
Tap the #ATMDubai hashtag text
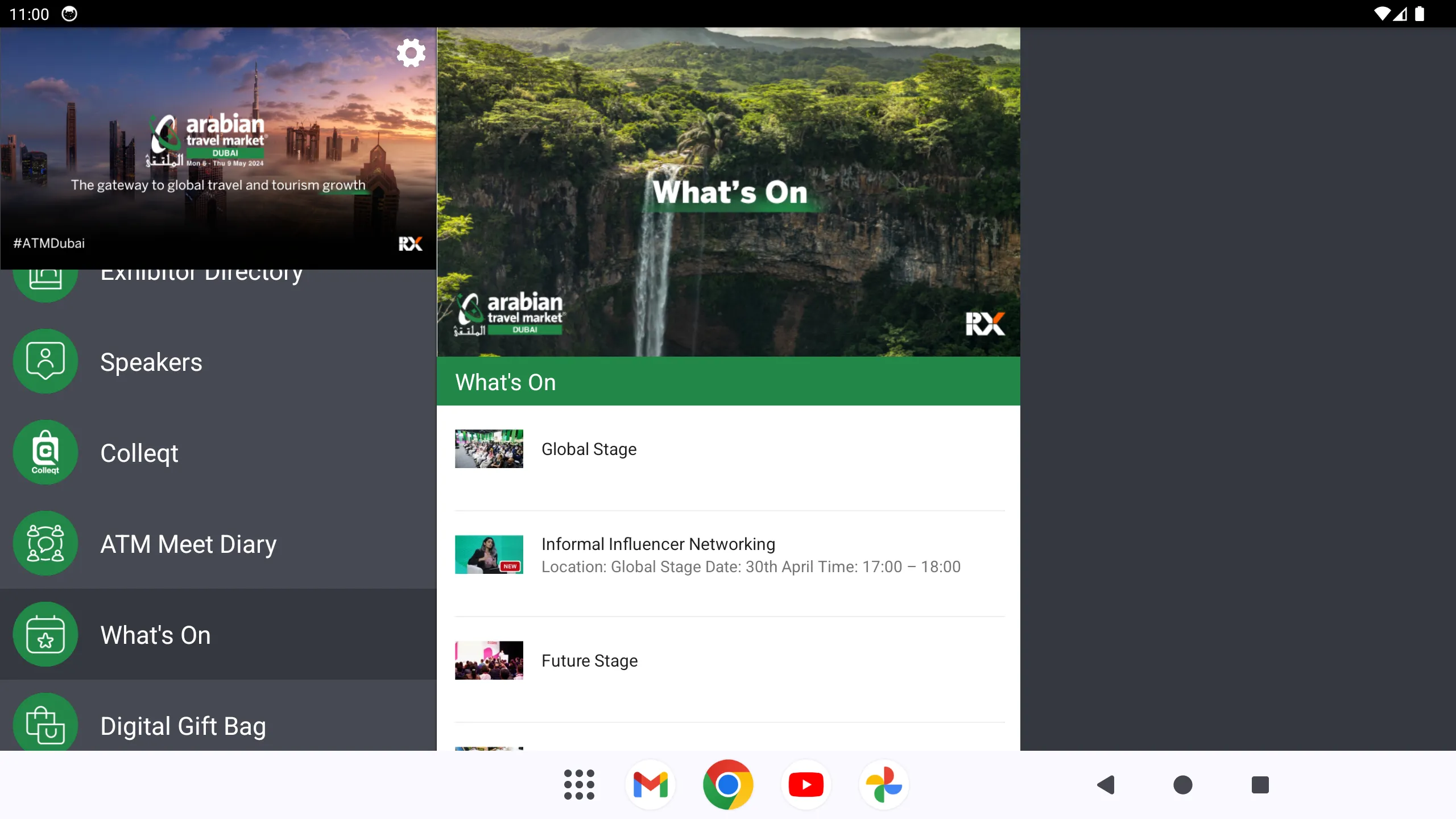[x=49, y=243]
